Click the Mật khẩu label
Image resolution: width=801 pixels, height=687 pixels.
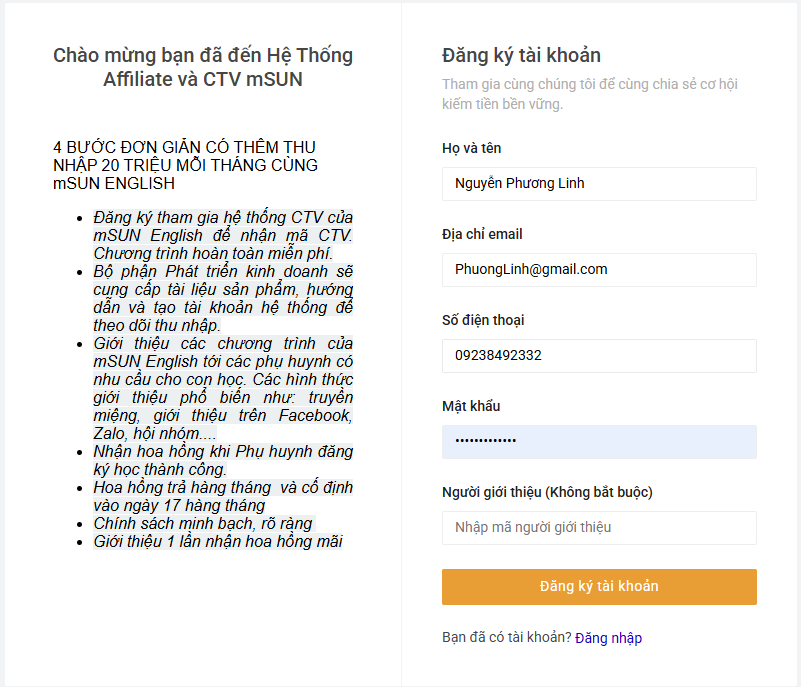471,406
